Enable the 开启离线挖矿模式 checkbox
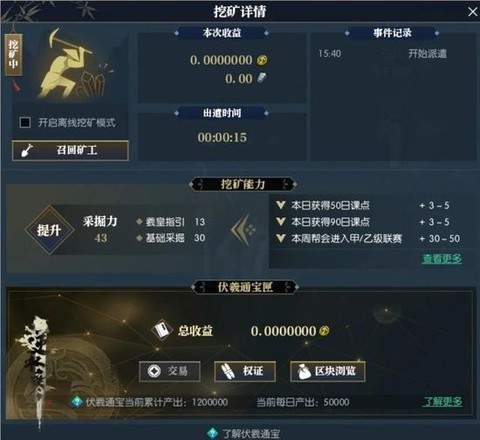This screenshot has height=440, width=480. click(25, 122)
